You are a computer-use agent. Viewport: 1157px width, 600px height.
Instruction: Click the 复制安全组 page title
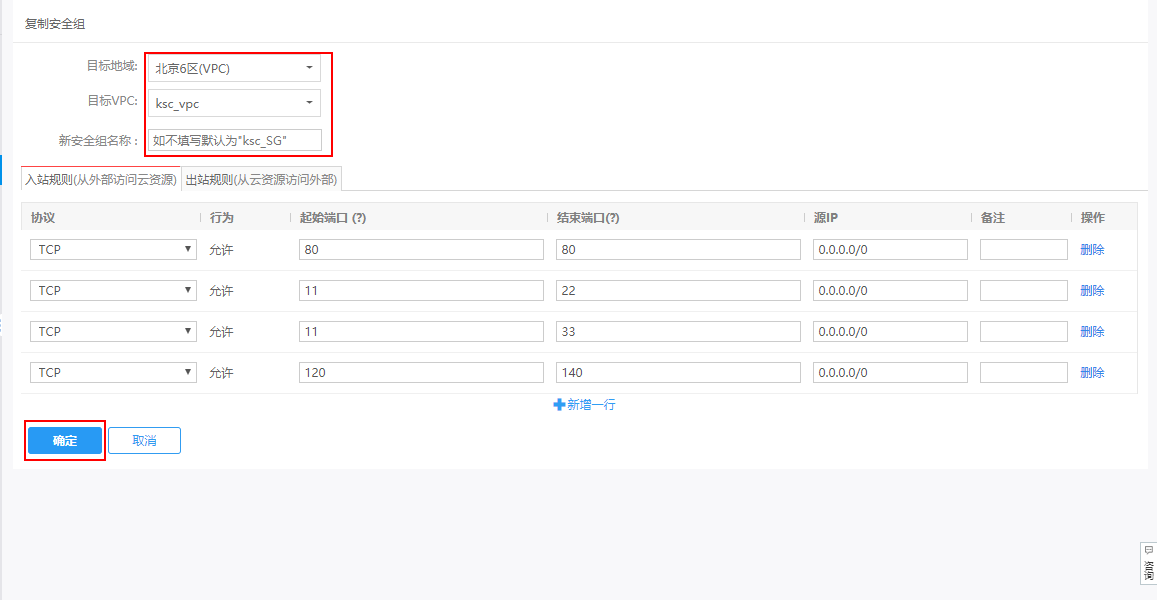coord(55,24)
